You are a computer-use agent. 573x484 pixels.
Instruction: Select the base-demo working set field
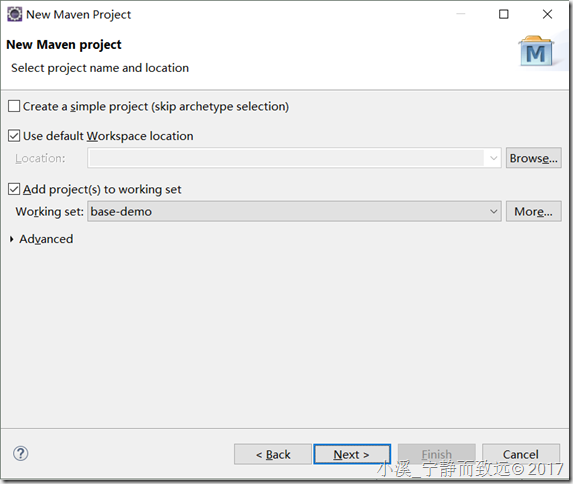(294, 212)
